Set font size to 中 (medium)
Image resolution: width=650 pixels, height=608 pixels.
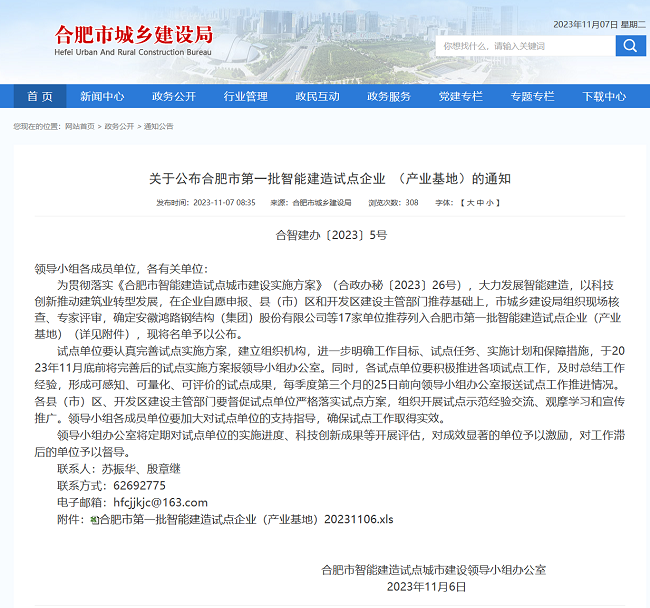(479, 202)
